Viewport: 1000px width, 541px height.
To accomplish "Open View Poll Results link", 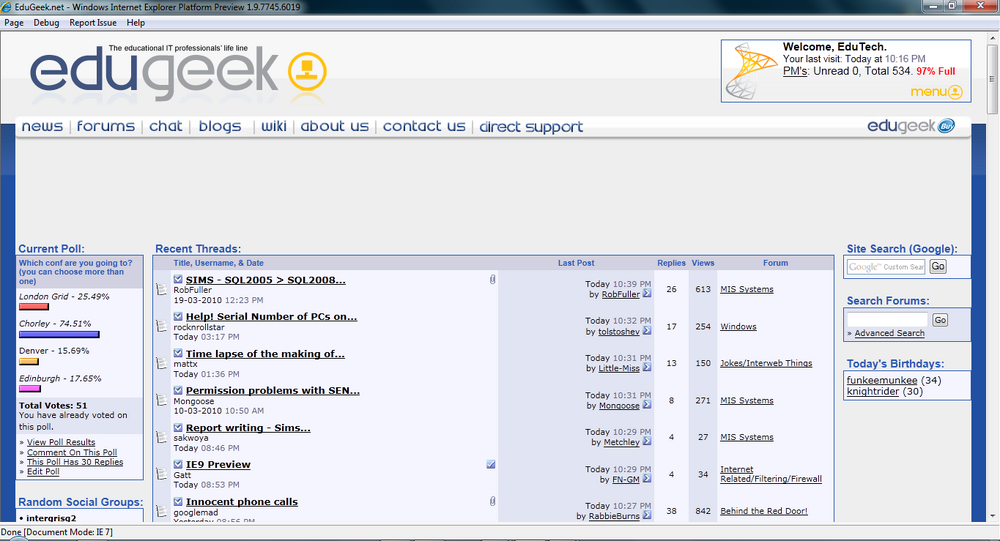I will click(61, 442).
